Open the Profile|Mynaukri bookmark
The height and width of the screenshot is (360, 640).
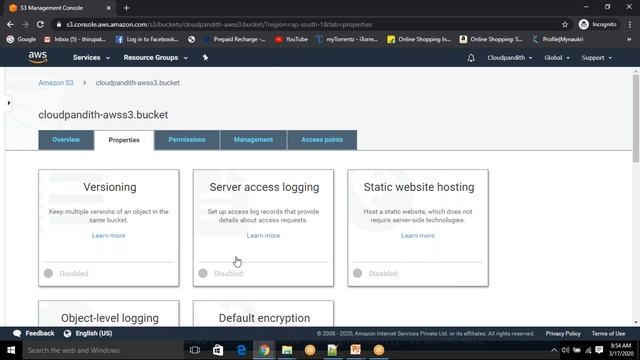[x=558, y=39]
